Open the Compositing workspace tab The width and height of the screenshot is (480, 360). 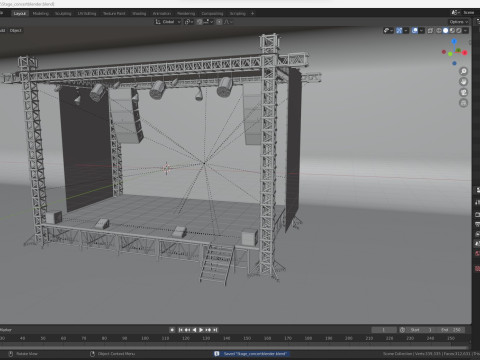point(212,13)
